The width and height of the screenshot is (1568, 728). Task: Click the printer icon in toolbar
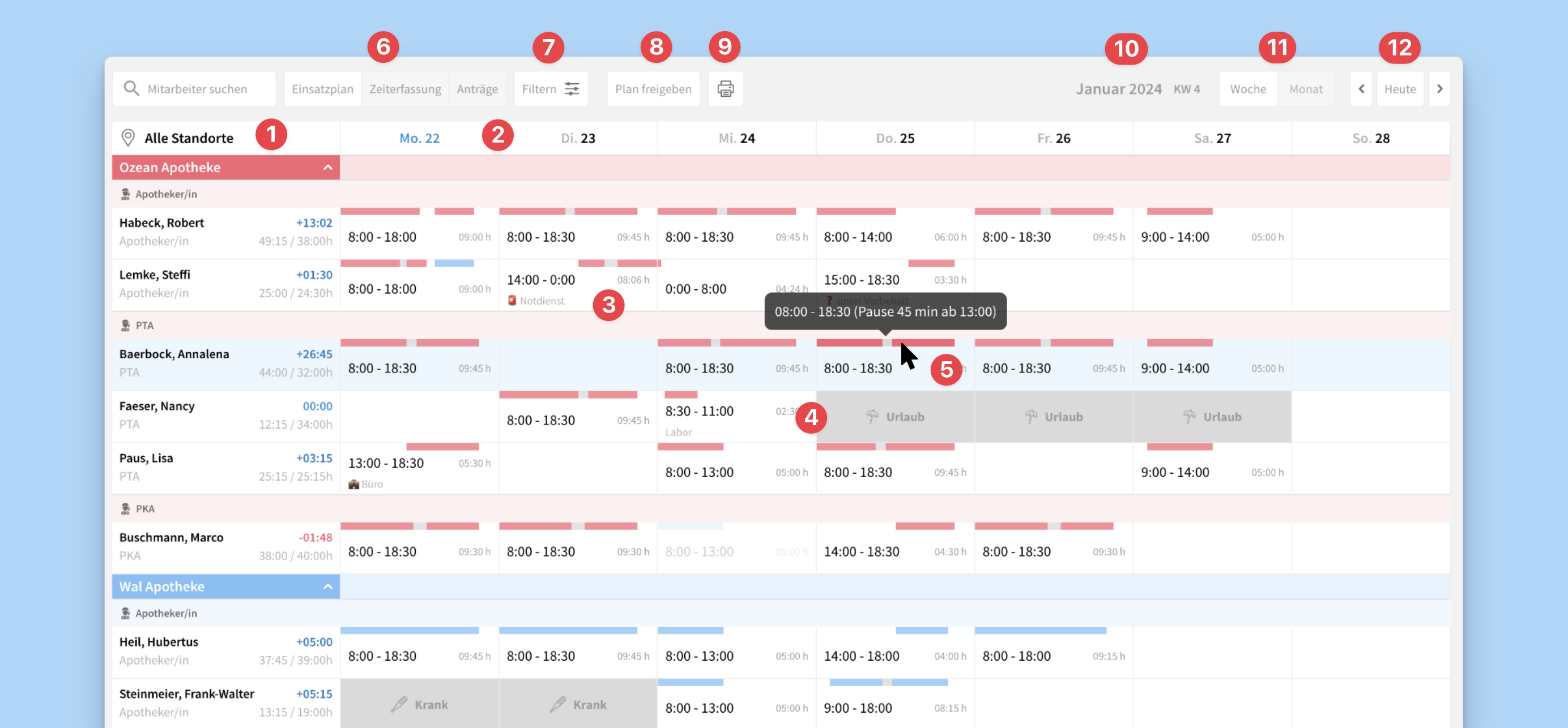point(725,89)
